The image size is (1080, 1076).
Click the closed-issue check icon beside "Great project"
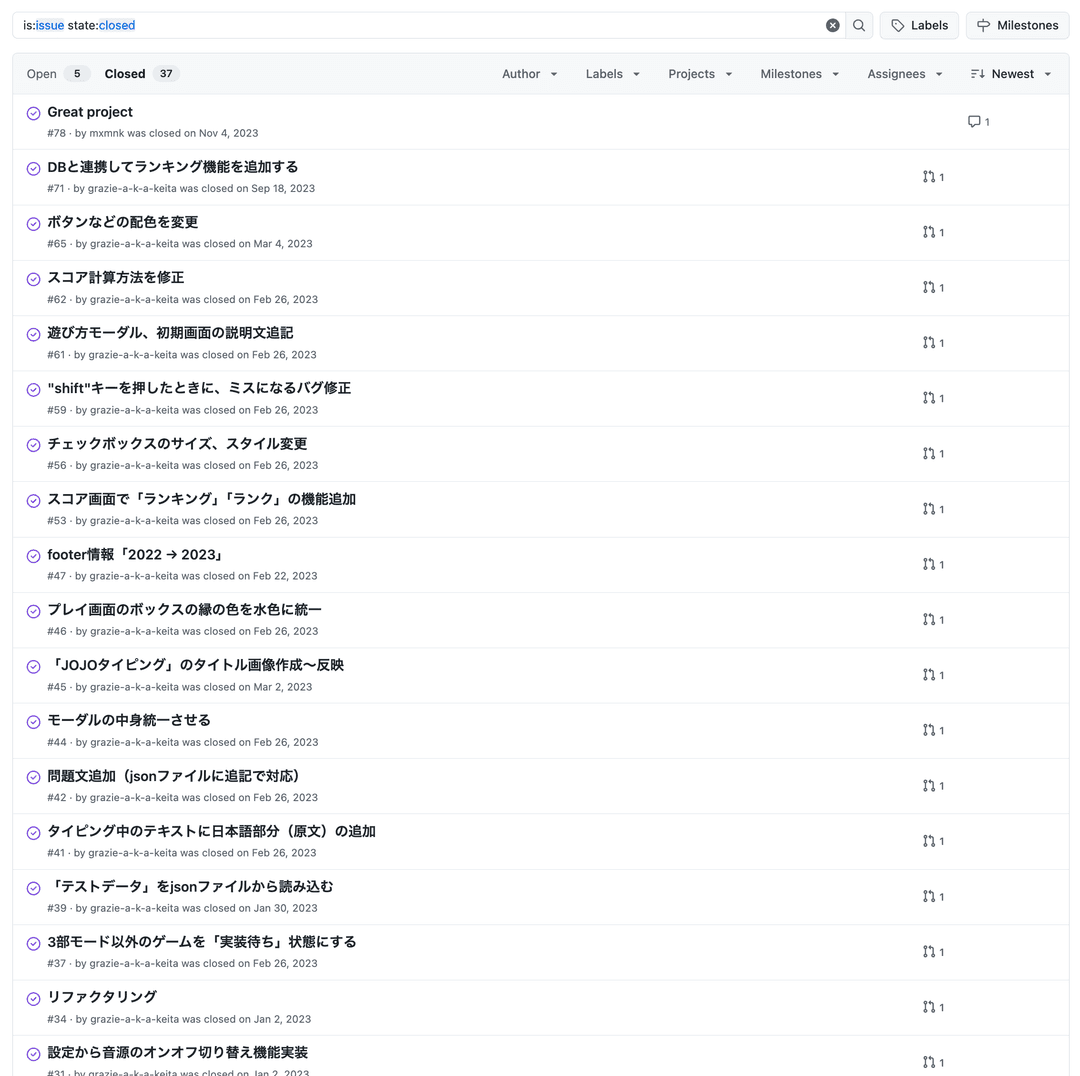(33, 112)
